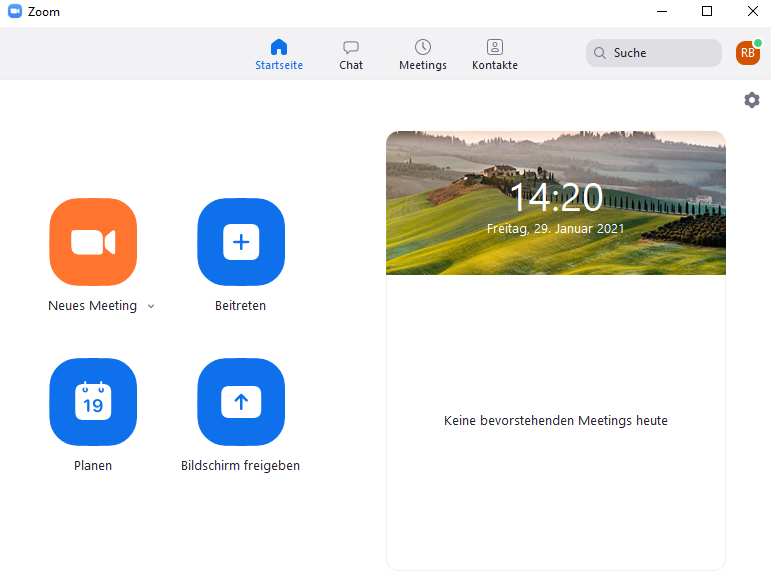Screen dimensions: 771x576
Task: Open the RB profile avatar menu
Action: 748,53
